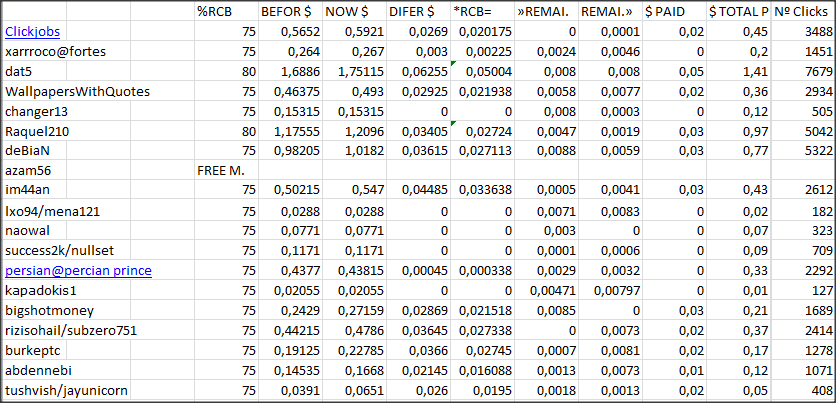Image resolution: width=836 pixels, height=403 pixels.
Task: Select the Nº Clicks header cell
Action: 803,12
